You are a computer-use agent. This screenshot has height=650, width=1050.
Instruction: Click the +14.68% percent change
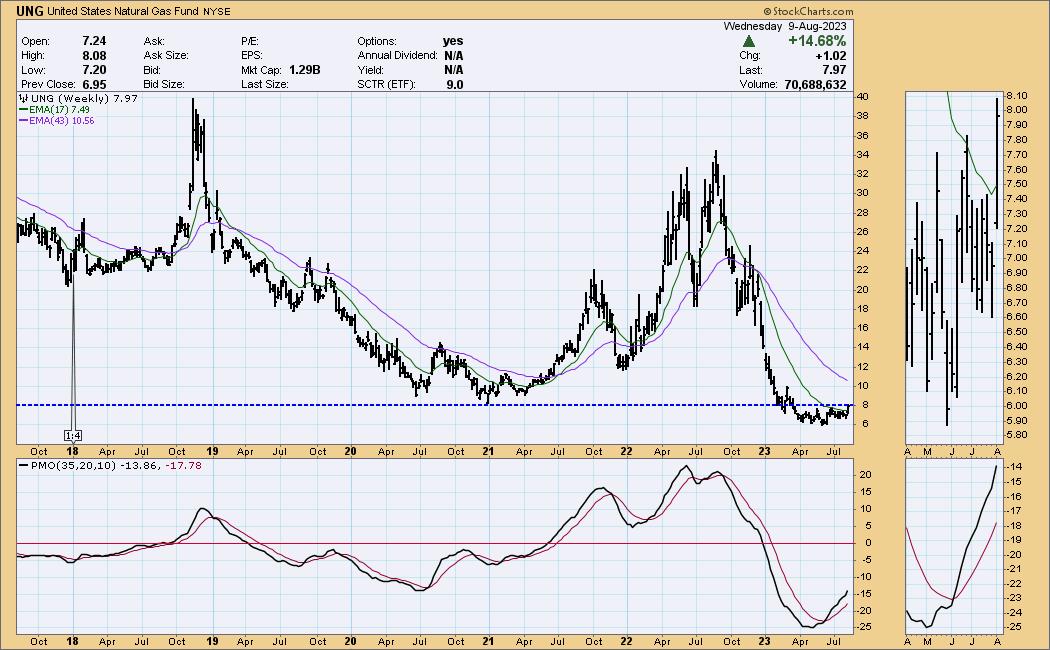click(817, 41)
